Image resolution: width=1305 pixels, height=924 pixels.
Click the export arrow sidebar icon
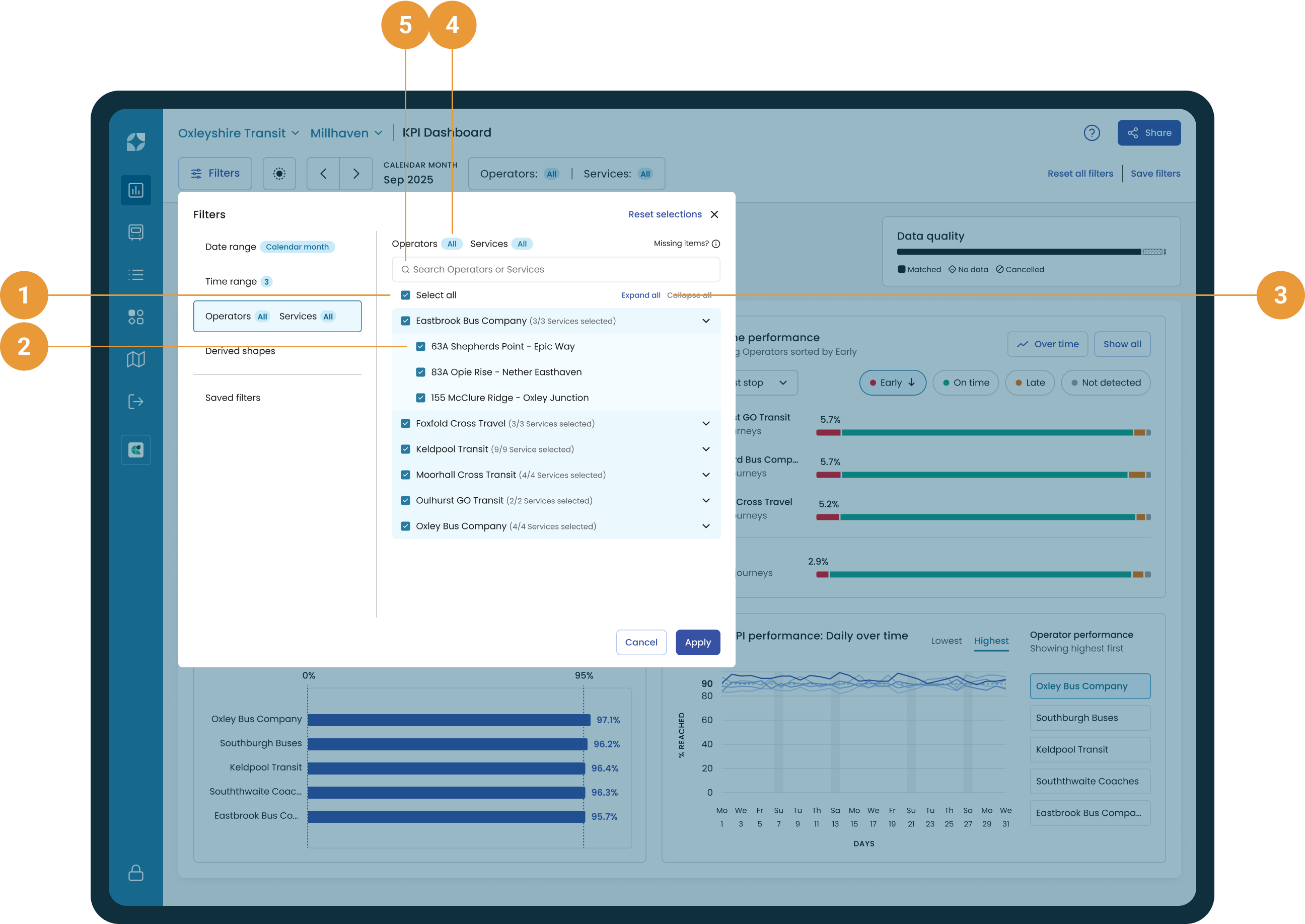pyautogui.click(x=135, y=402)
